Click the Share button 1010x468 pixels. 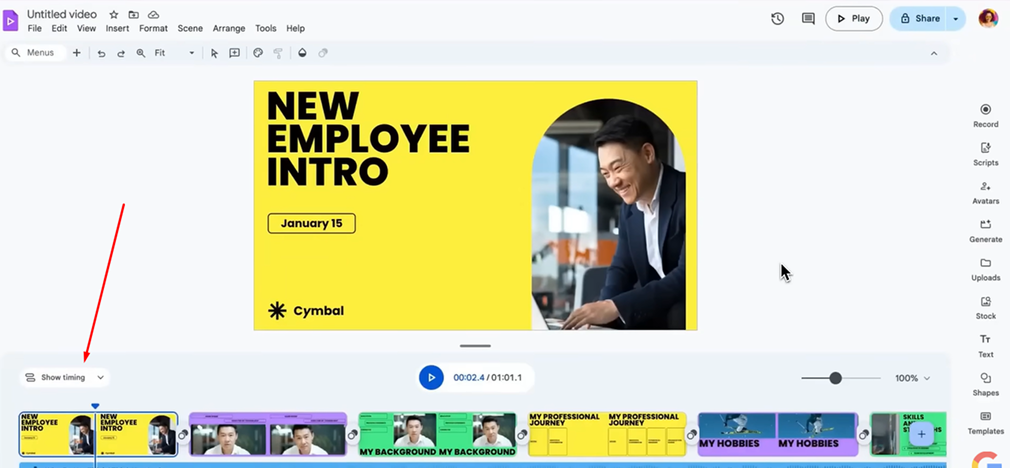[x=920, y=18]
